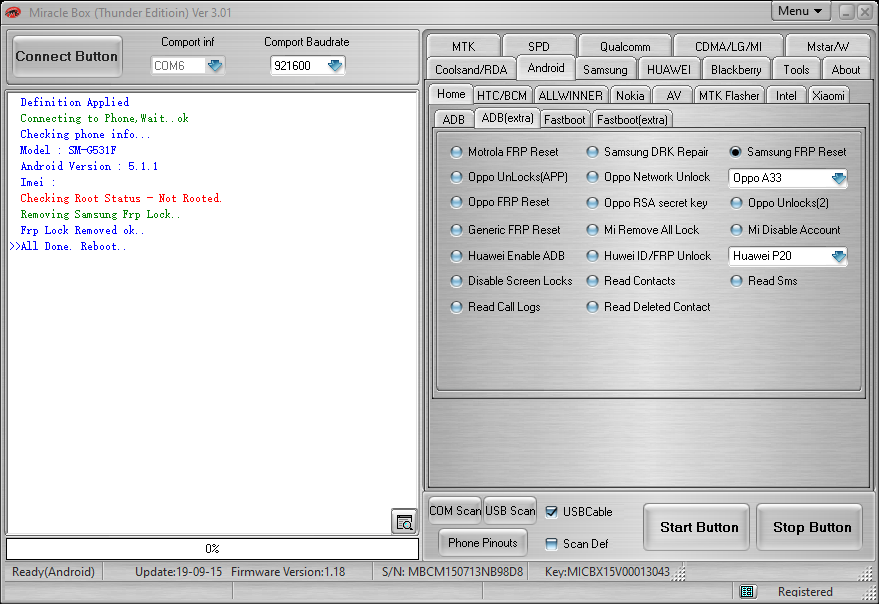Select Samsung FRP Reset option

click(x=788, y=152)
